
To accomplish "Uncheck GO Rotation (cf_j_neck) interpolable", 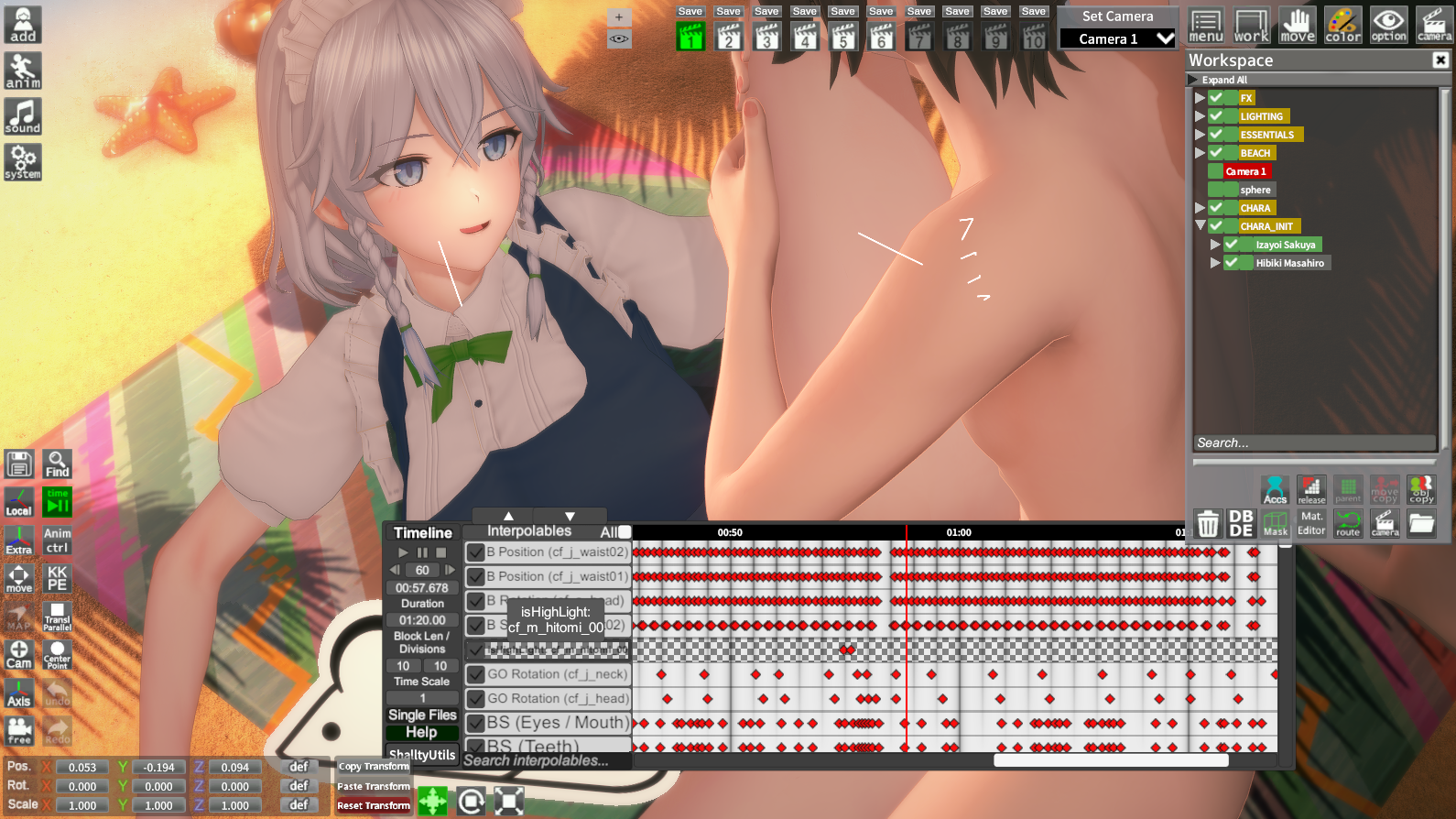I will (475, 674).
